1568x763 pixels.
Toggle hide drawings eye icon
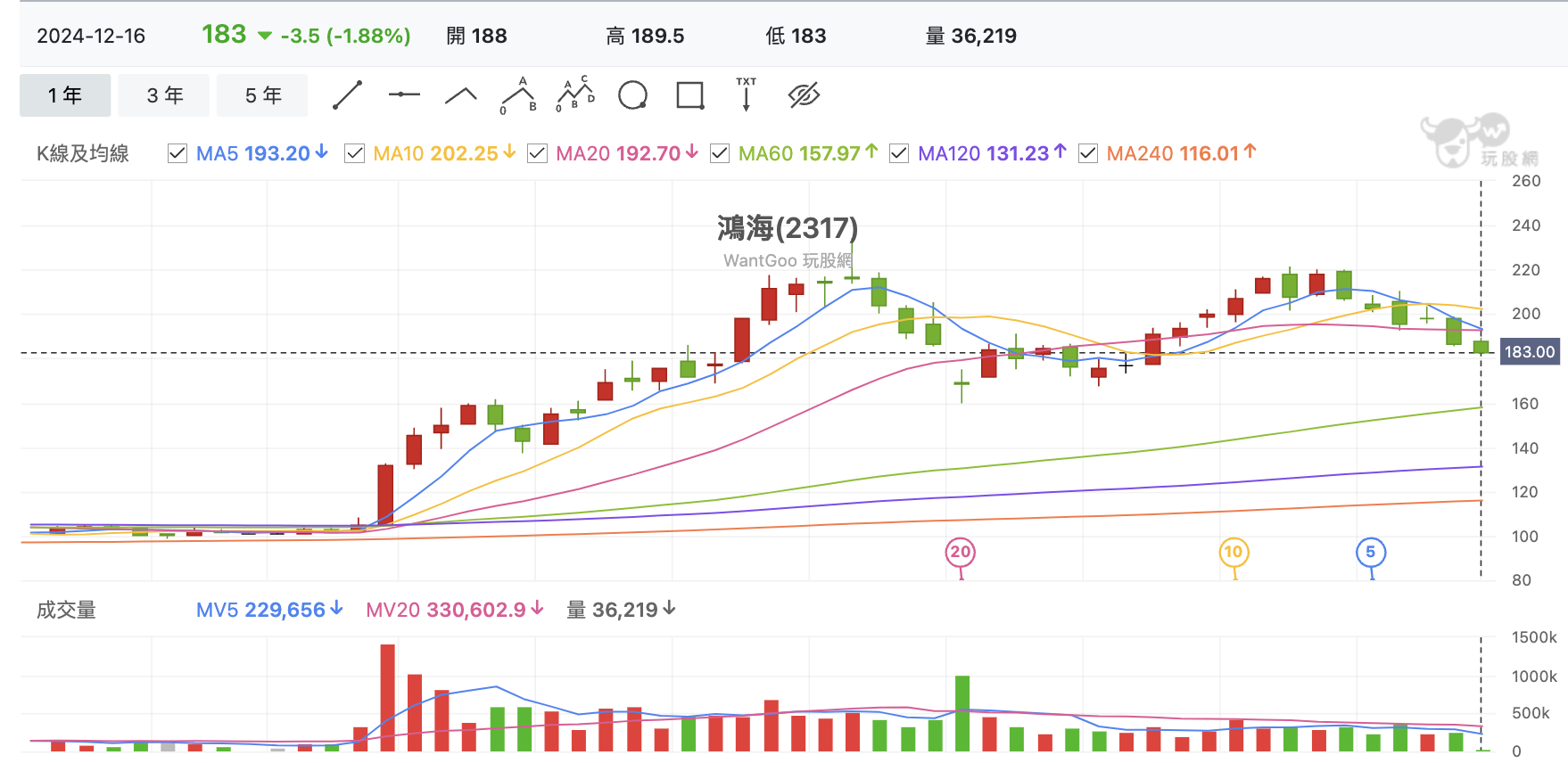(804, 95)
